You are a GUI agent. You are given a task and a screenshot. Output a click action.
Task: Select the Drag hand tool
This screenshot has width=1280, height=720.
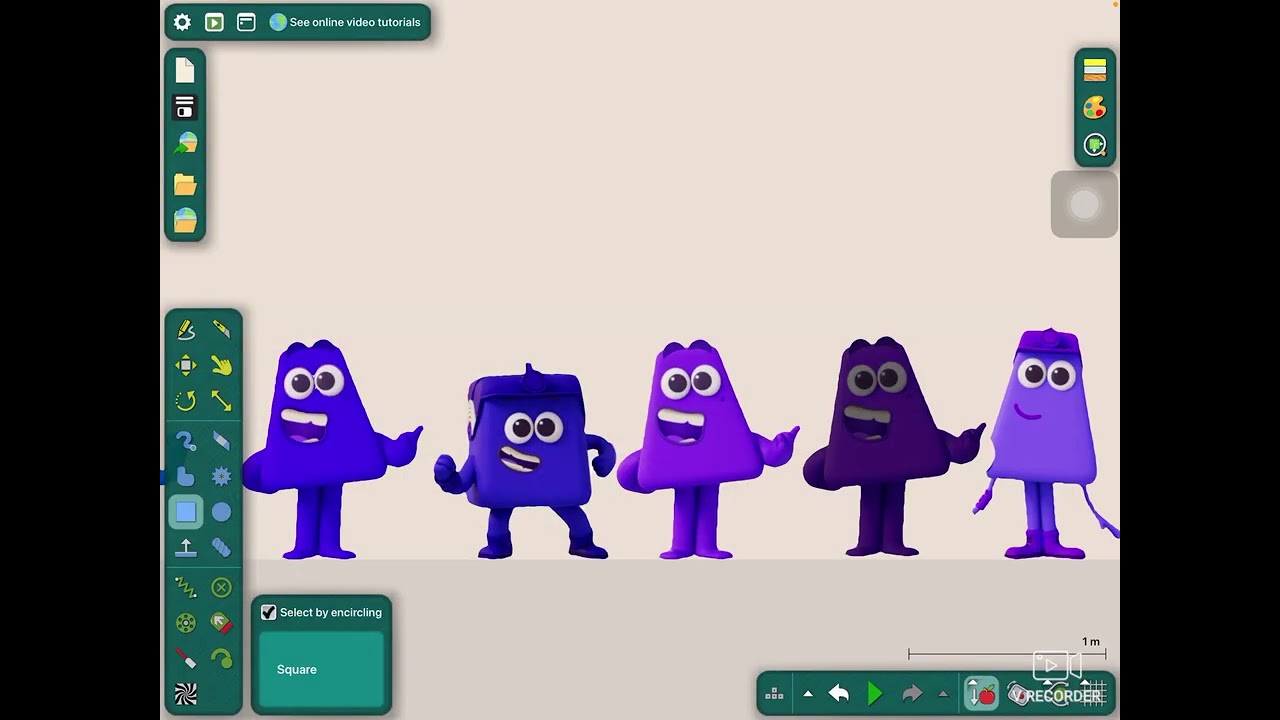221,365
